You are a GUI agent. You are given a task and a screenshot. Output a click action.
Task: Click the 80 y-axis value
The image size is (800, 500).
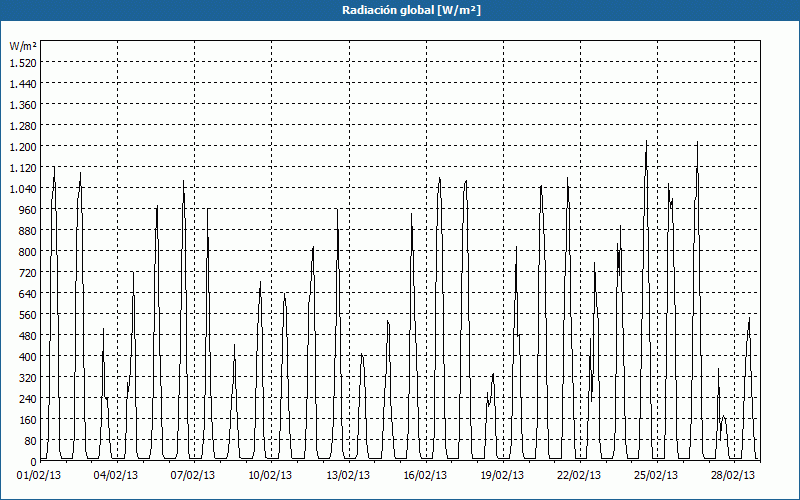pos(31,440)
